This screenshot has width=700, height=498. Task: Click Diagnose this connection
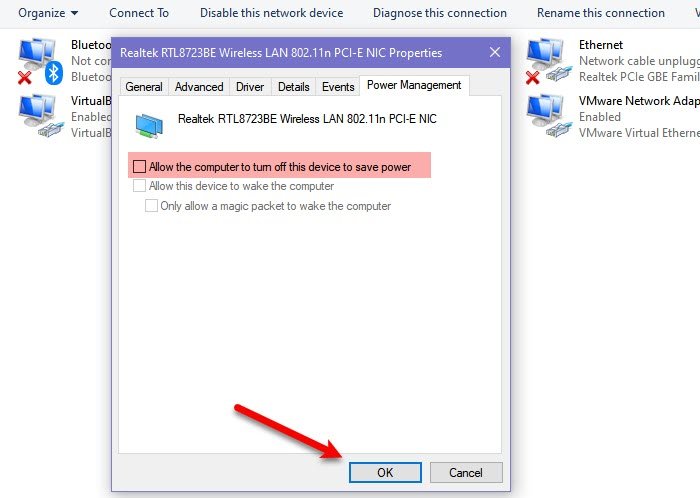coord(440,13)
